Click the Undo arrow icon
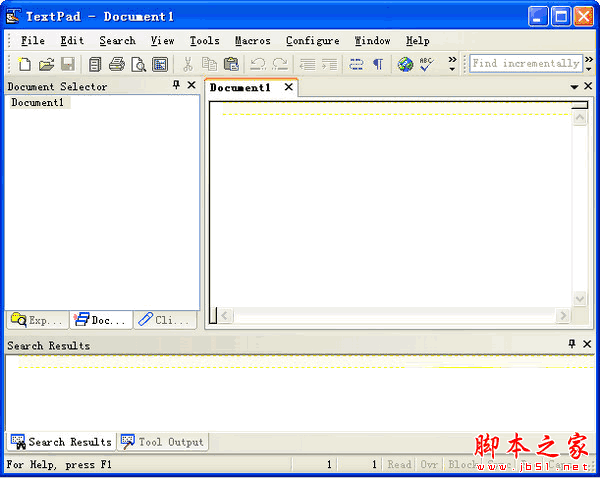 [x=258, y=64]
